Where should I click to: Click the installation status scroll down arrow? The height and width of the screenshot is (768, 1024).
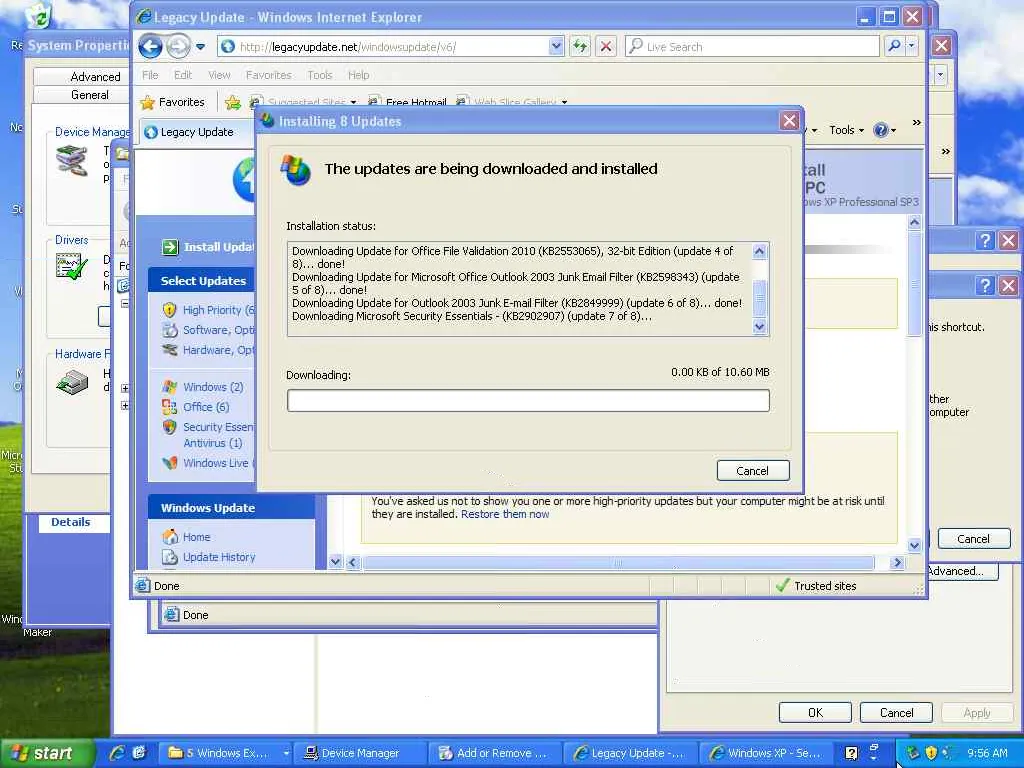(x=759, y=327)
